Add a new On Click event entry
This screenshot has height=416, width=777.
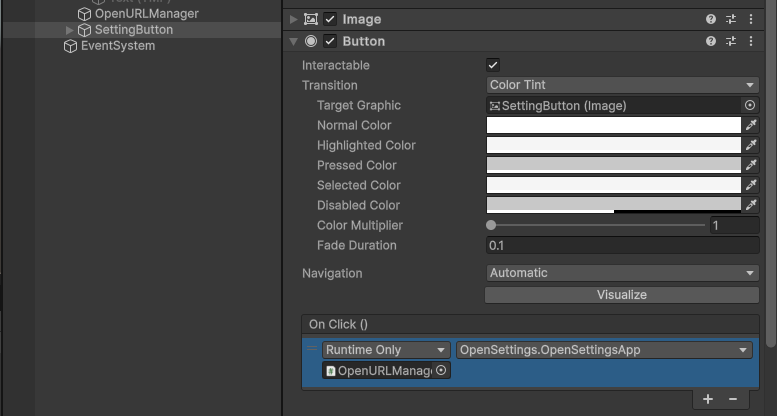click(708, 399)
